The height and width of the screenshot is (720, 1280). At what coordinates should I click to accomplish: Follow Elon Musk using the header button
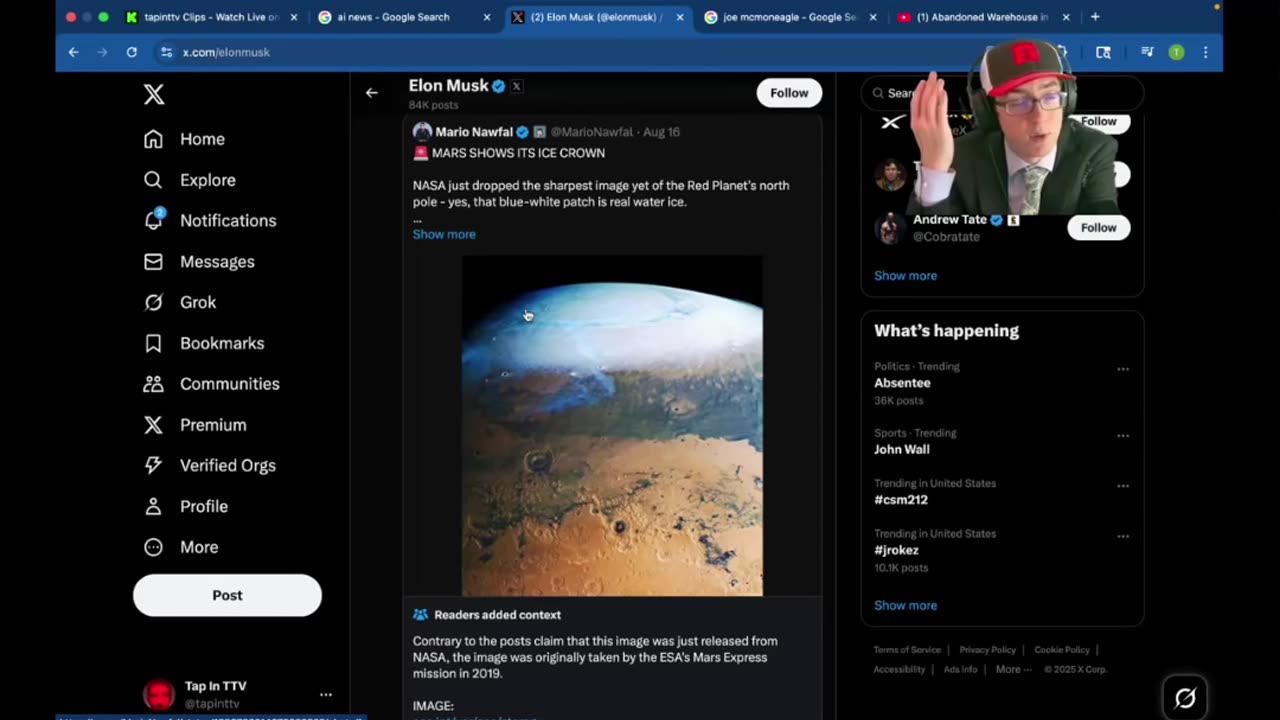789,93
